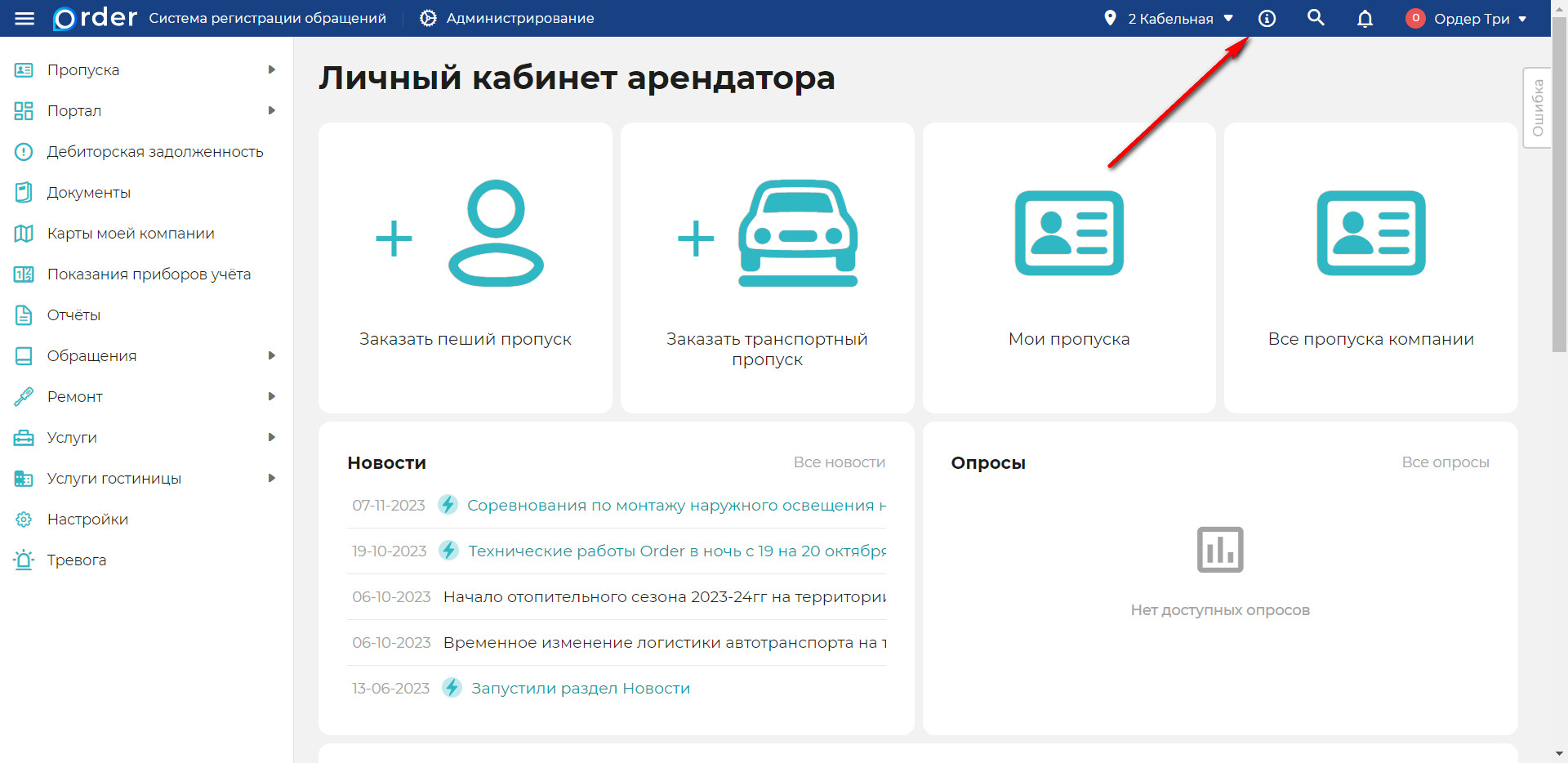This screenshot has height=763, width=1568.
Task: Switch to the Администрирование section
Action: click(506, 17)
